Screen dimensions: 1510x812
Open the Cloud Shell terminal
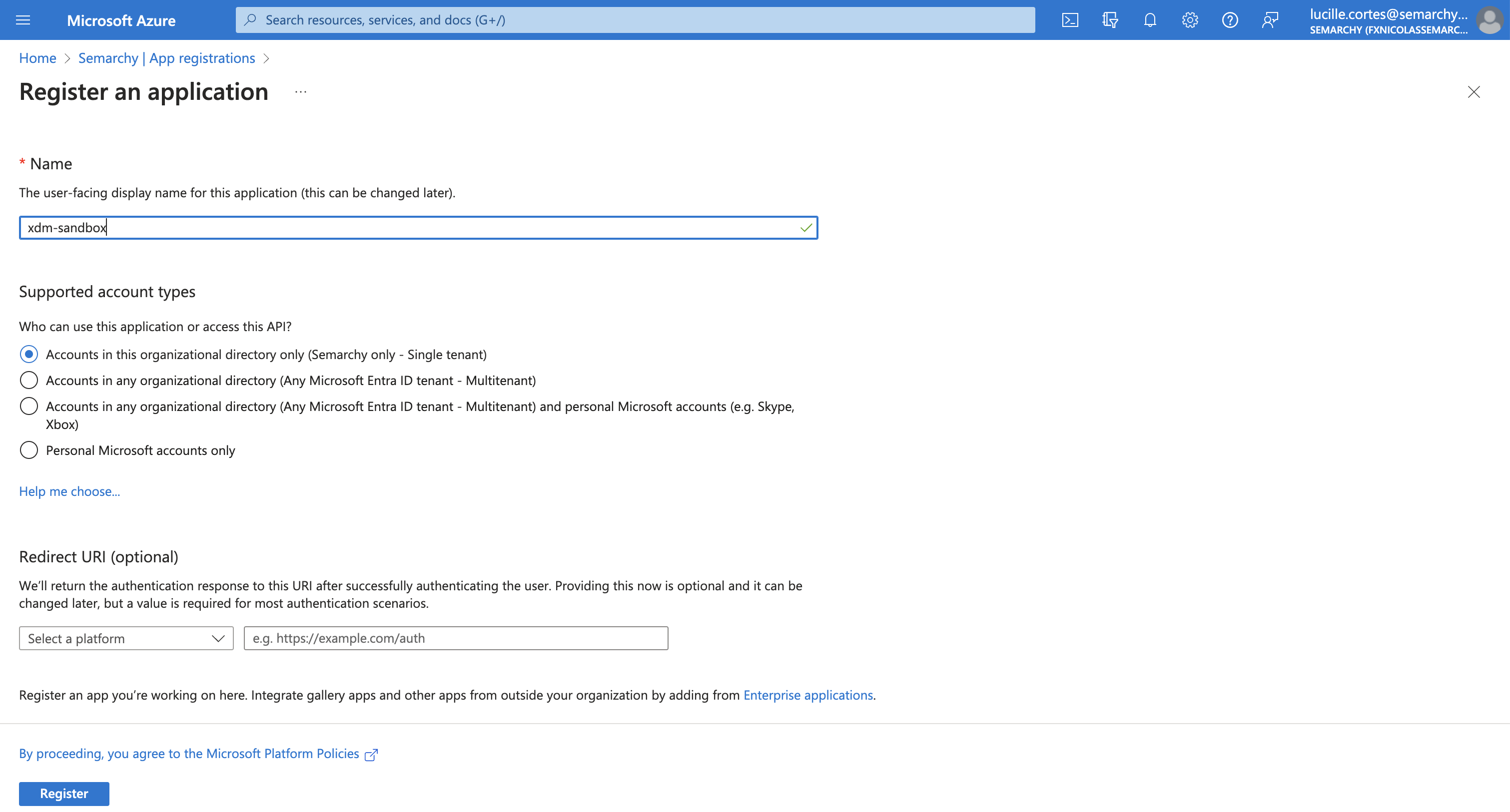(x=1070, y=19)
